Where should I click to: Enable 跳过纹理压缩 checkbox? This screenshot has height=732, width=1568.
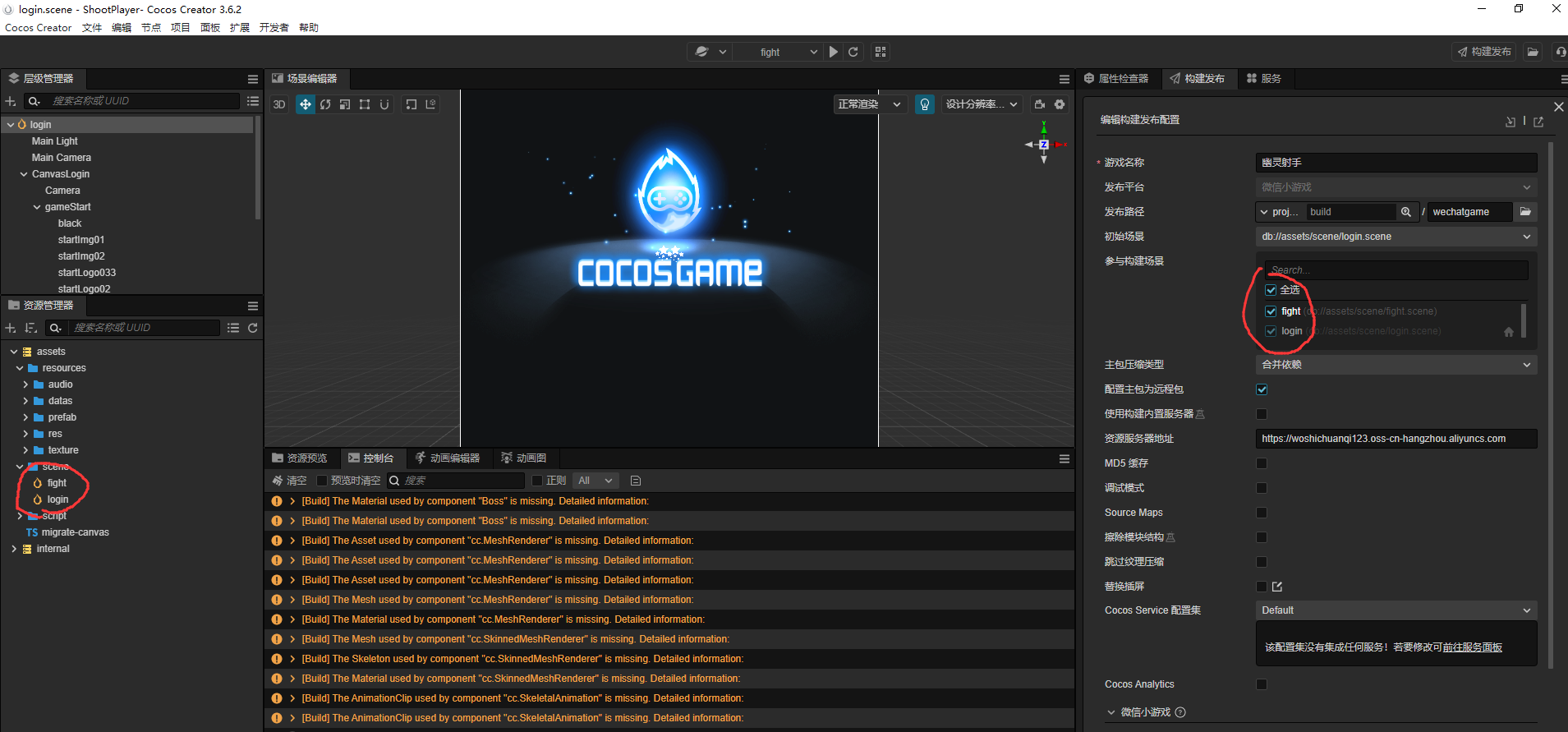pyautogui.click(x=1262, y=562)
